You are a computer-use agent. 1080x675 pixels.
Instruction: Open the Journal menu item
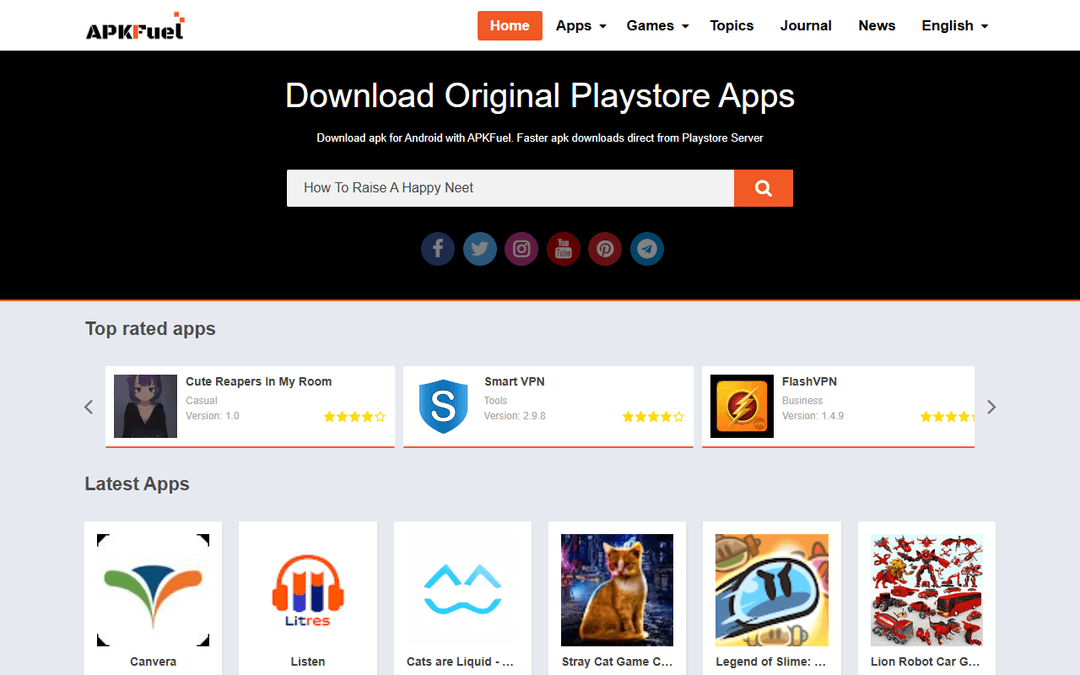(806, 25)
